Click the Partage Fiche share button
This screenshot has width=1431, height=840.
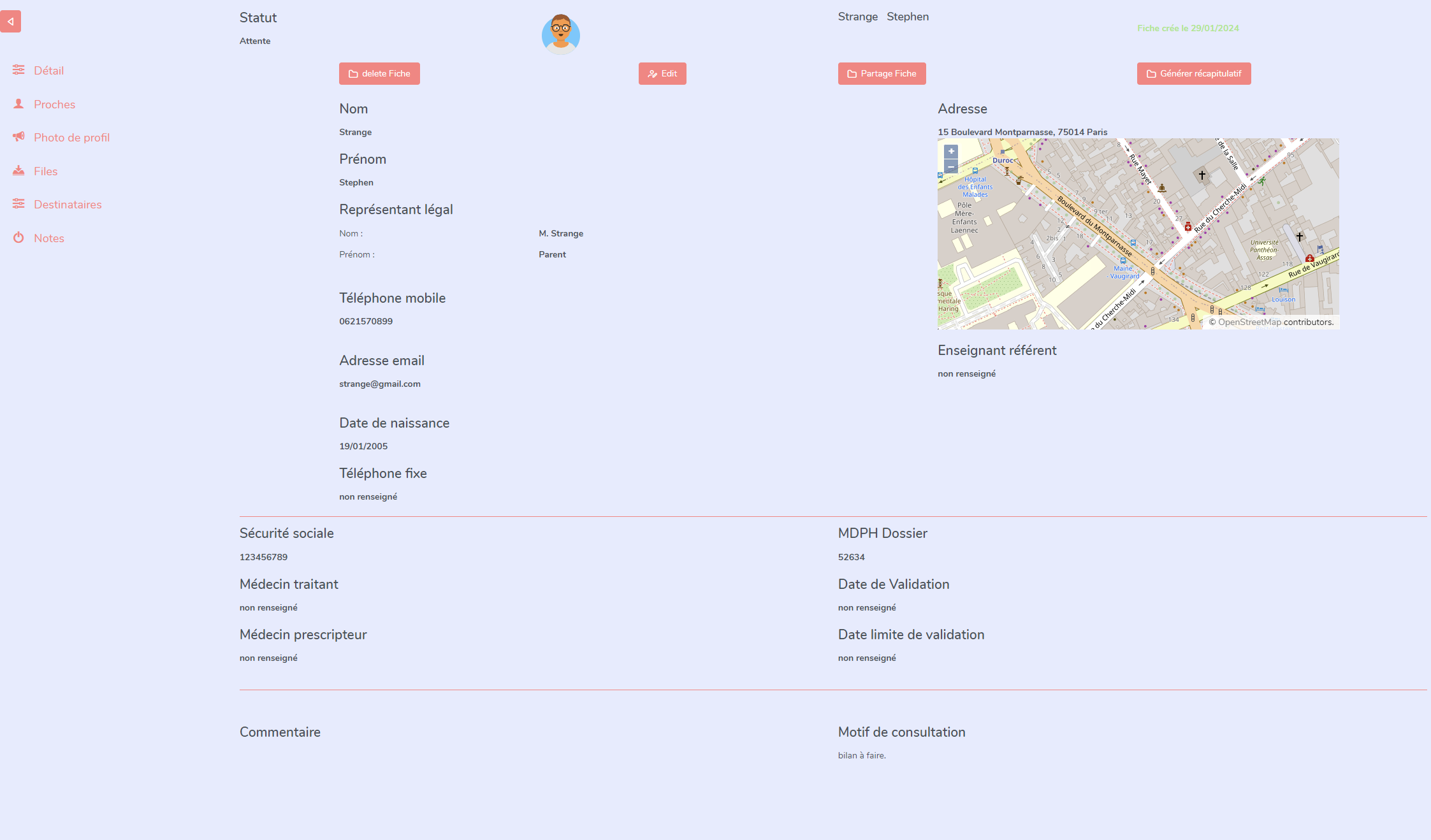click(x=881, y=73)
